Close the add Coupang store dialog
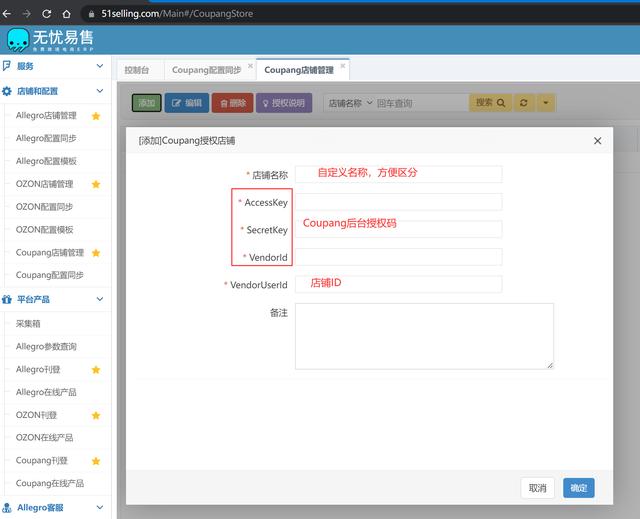640x519 pixels. click(x=598, y=141)
